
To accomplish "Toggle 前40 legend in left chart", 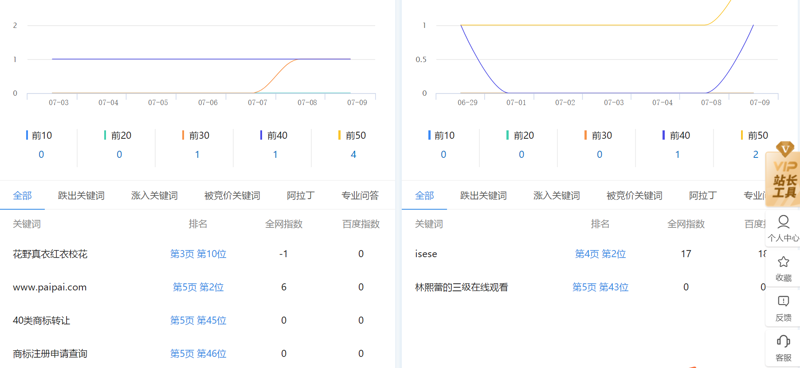I will [274, 136].
